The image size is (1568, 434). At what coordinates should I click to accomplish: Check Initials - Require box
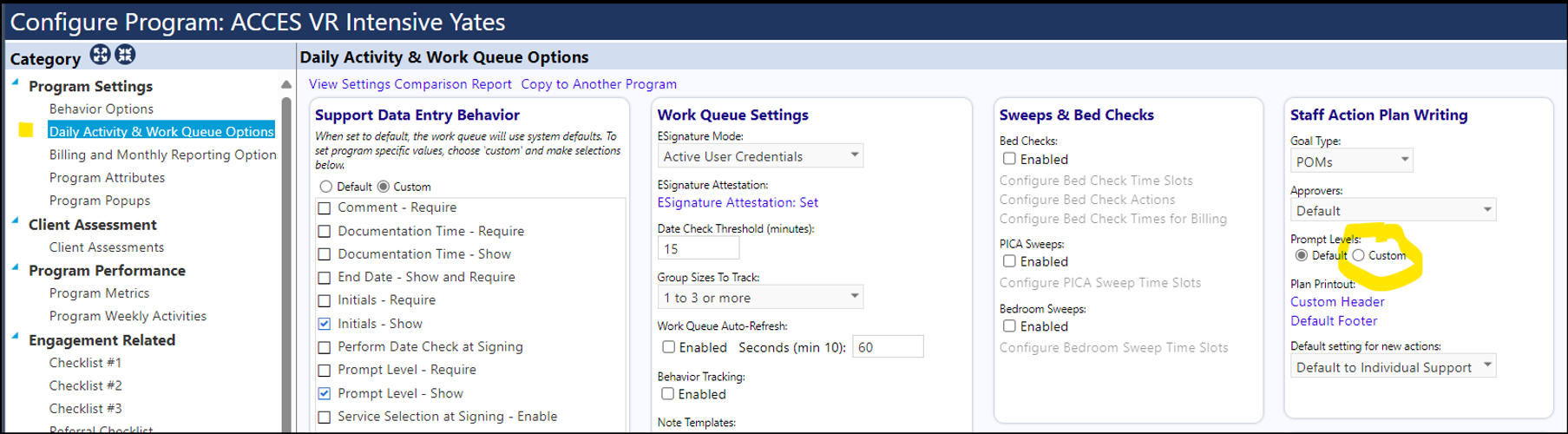pyautogui.click(x=325, y=300)
